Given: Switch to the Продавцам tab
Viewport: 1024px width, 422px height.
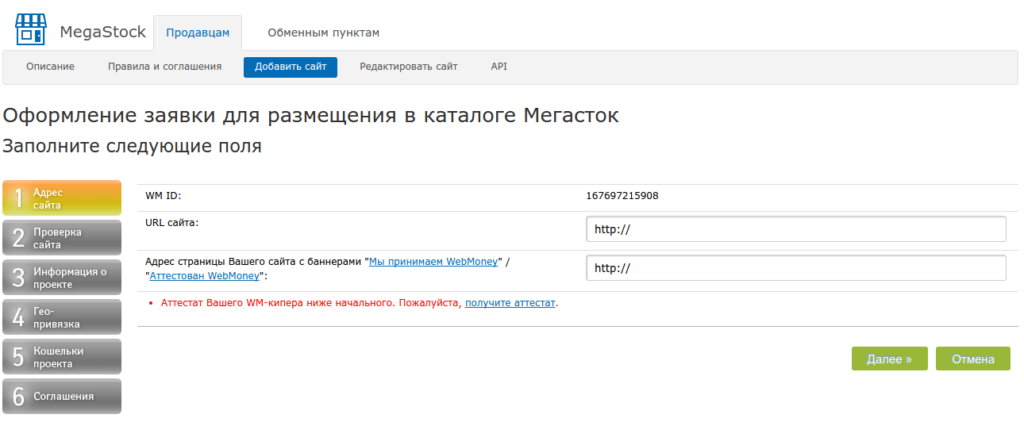Looking at the screenshot, I should coord(198,33).
